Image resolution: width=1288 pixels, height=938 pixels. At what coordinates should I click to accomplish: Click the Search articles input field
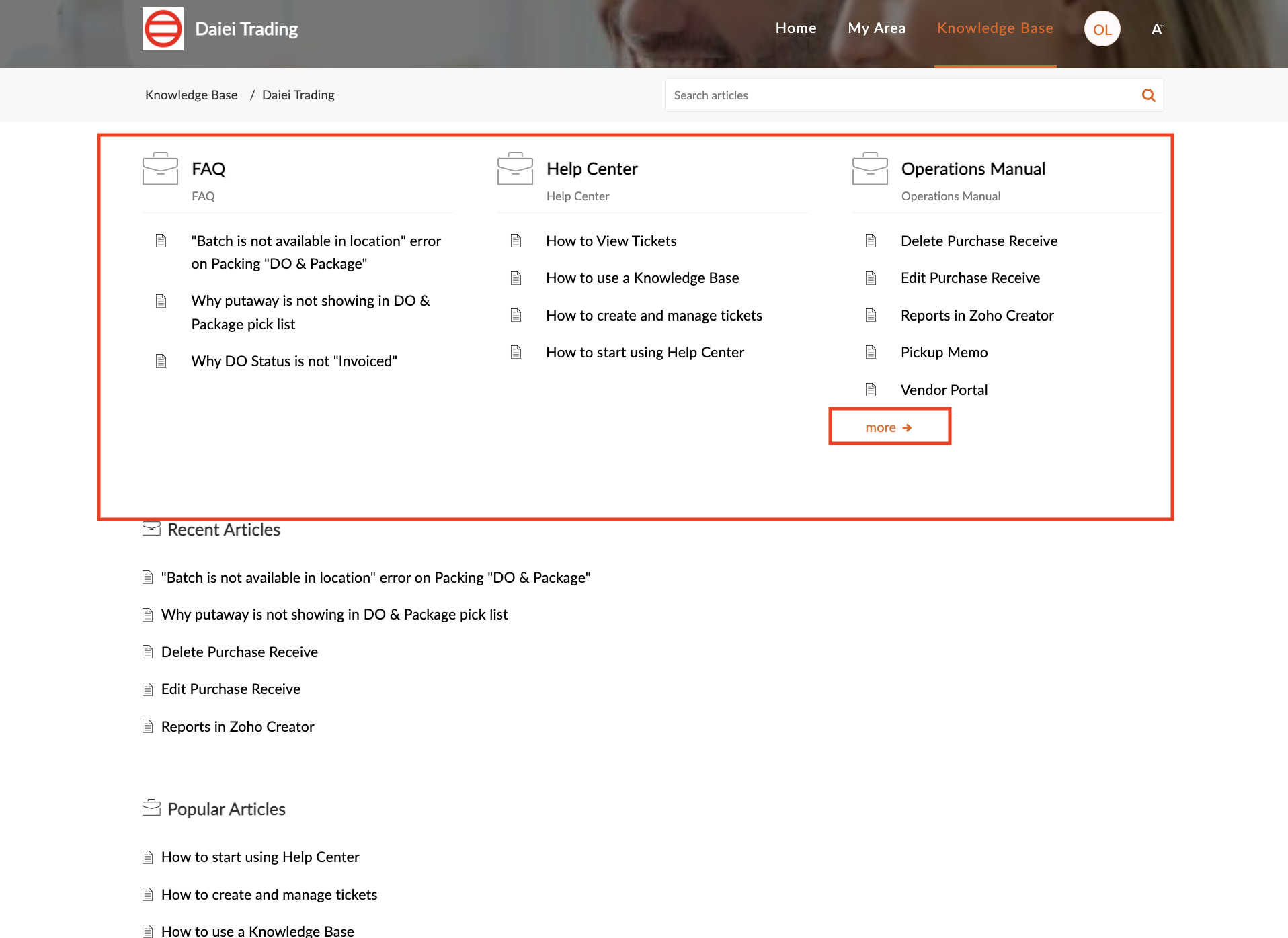pyautogui.click(x=901, y=95)
